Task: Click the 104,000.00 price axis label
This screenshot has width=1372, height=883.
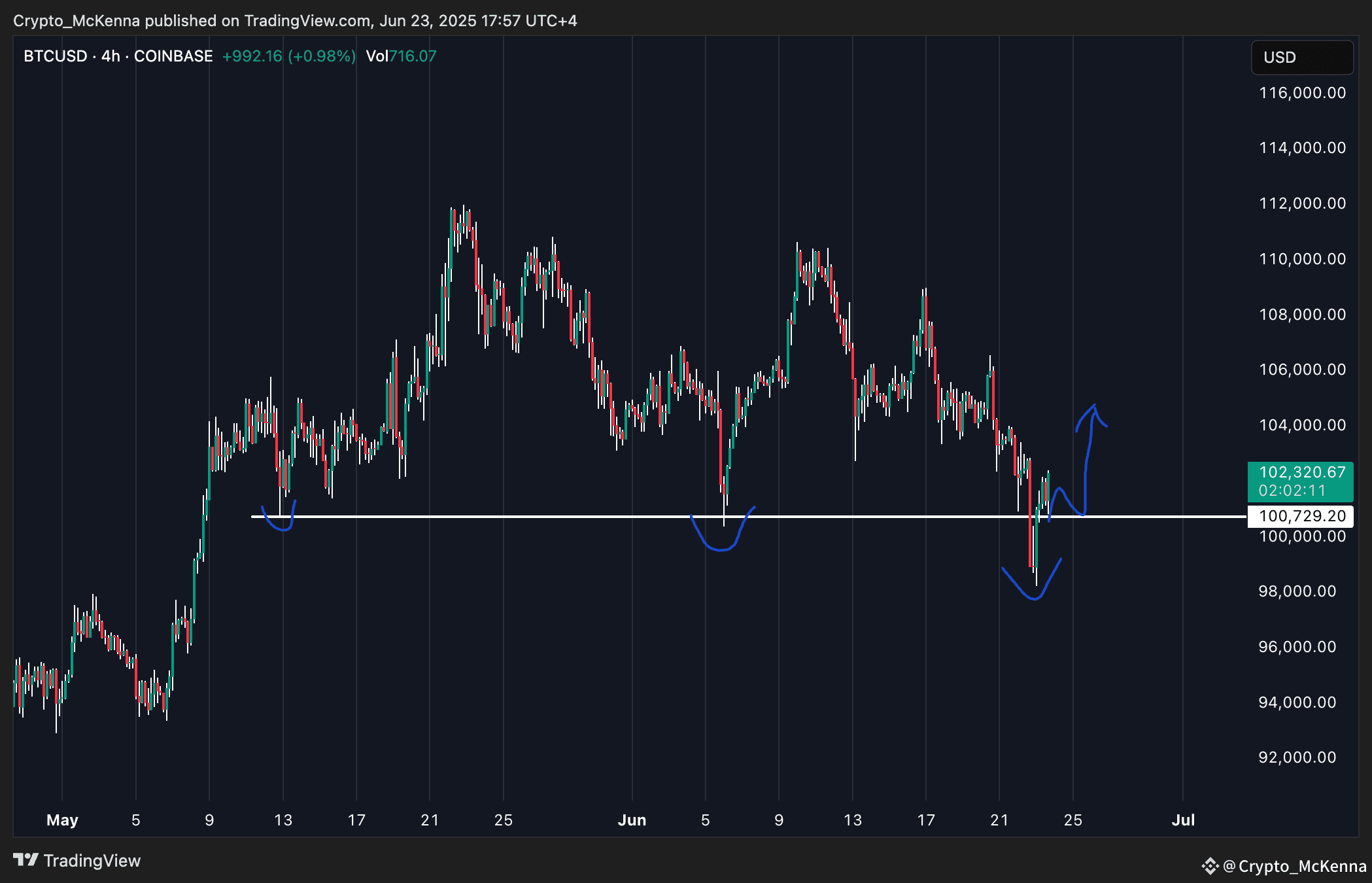Action: pyautogui.click(x=1302, y=425)
